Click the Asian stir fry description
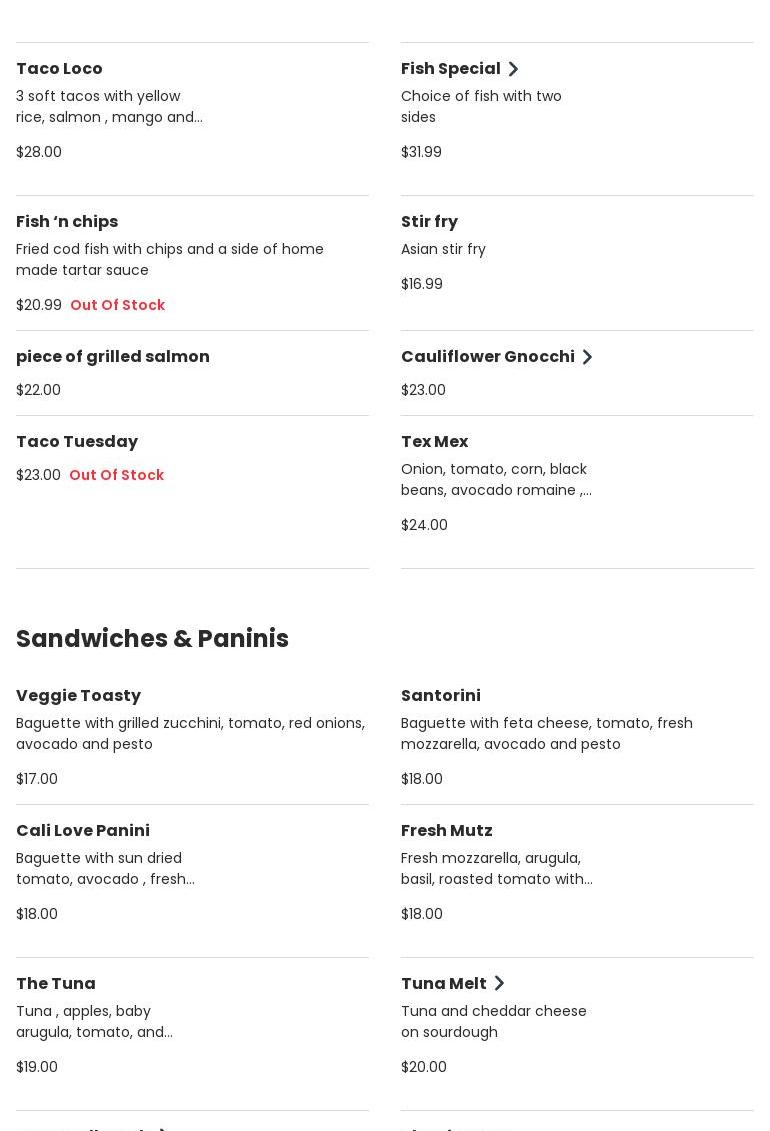Viewport: 770px width, 1131px height. coord(443,249)
